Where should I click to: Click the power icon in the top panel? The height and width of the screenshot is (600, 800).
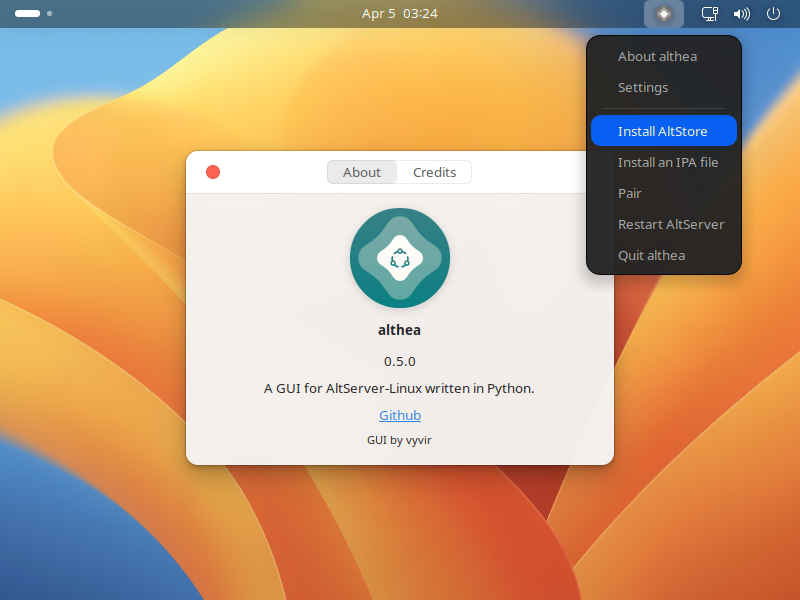(772, 14)
